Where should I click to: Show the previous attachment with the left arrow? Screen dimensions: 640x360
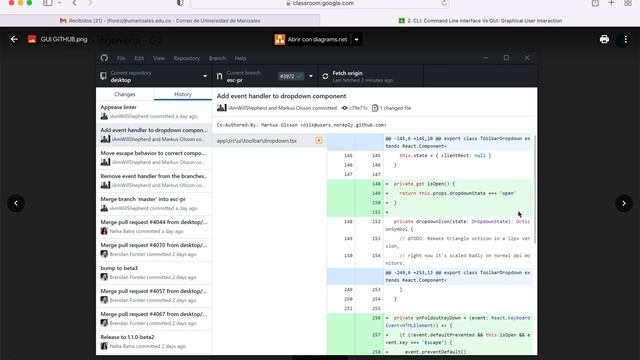[x=16, y=203]
